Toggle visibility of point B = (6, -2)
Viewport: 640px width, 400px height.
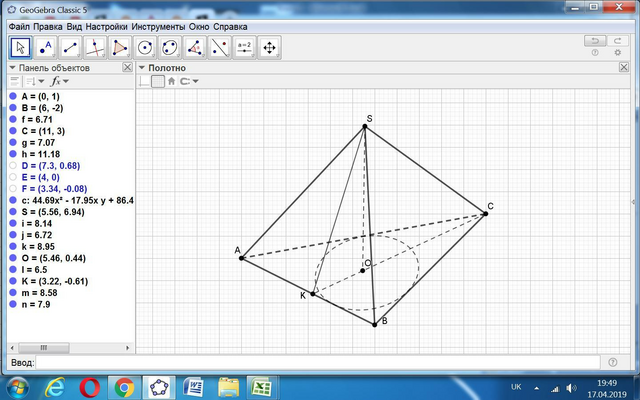click(13, 108)
